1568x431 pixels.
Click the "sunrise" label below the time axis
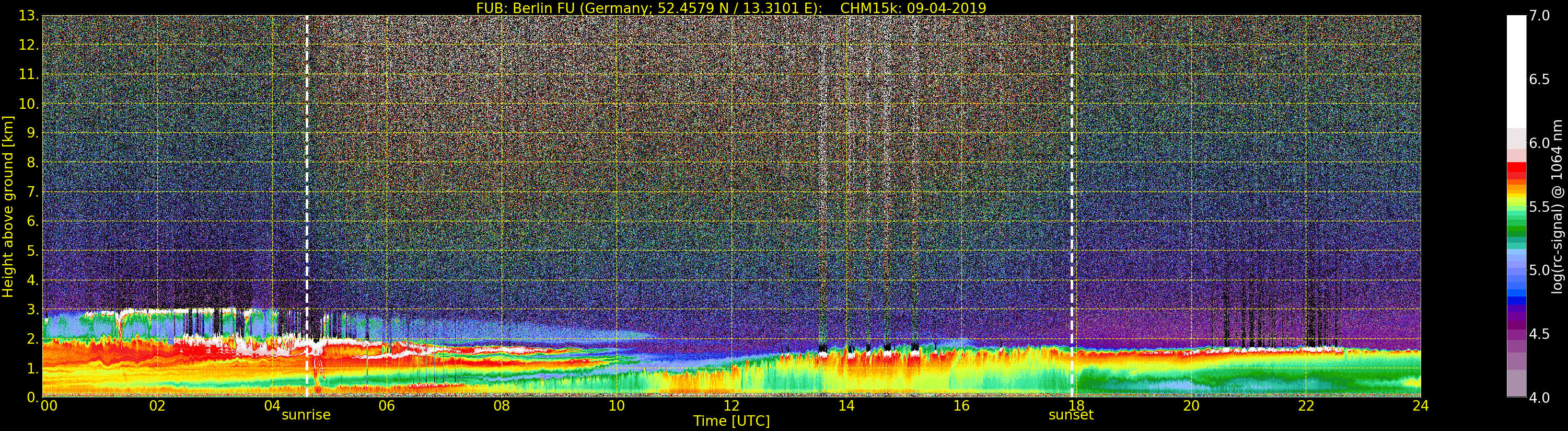(306, 415)
